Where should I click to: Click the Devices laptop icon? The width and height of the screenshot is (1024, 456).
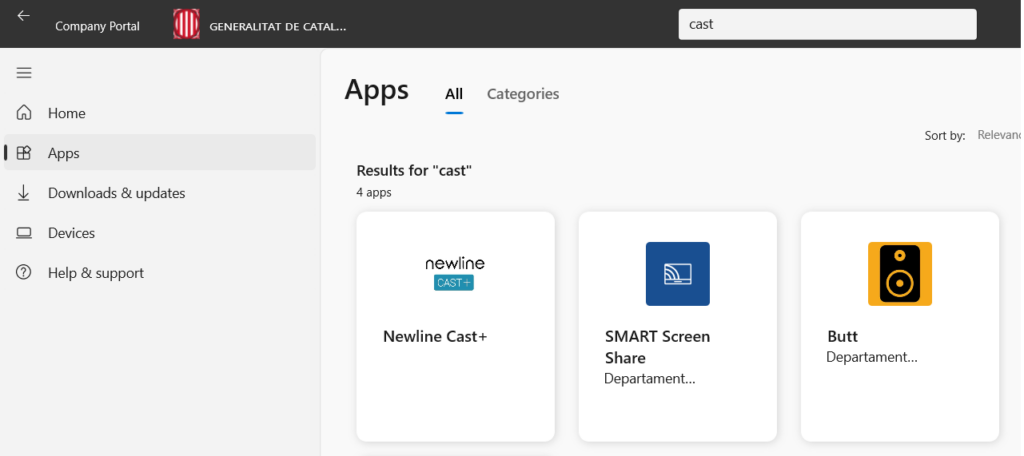[x=24, y=233]
